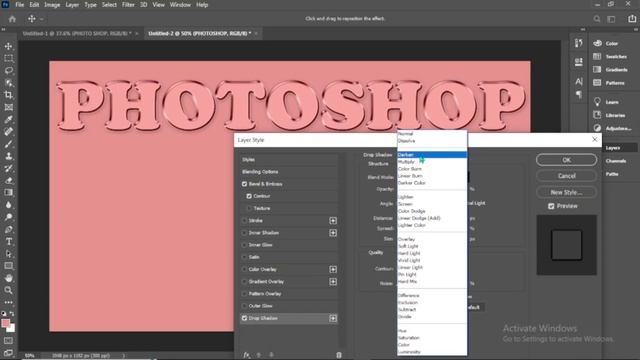Click the Share icon at top right
The image size is (640, 360).
click(x=632, y=19)
